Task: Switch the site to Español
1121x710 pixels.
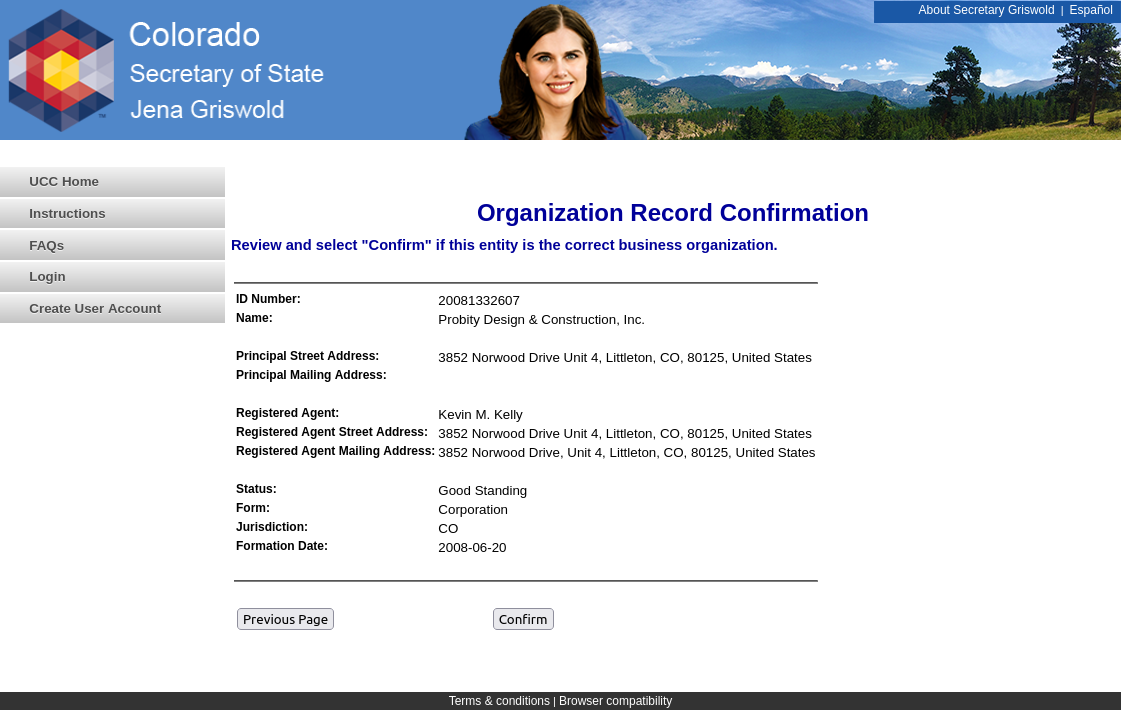Action: pos(1090,10)
